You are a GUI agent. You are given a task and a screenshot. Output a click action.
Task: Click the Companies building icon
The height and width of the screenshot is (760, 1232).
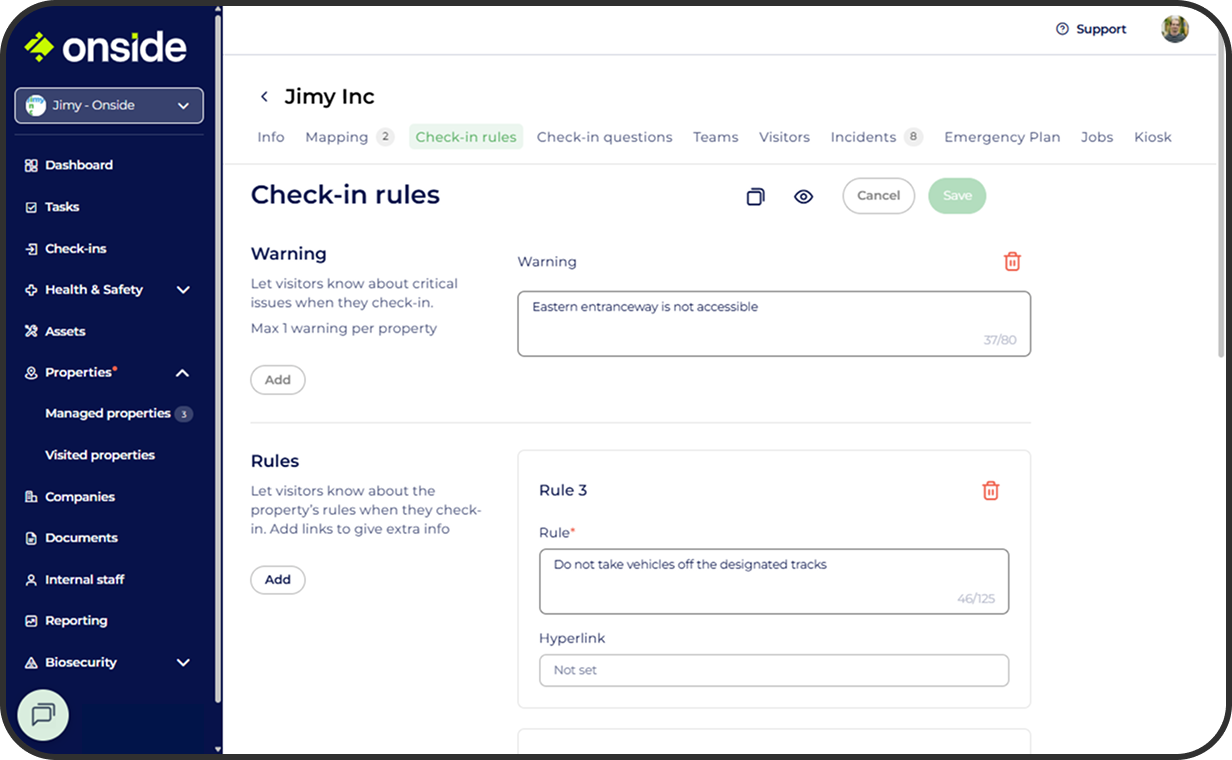coord(31,497)
